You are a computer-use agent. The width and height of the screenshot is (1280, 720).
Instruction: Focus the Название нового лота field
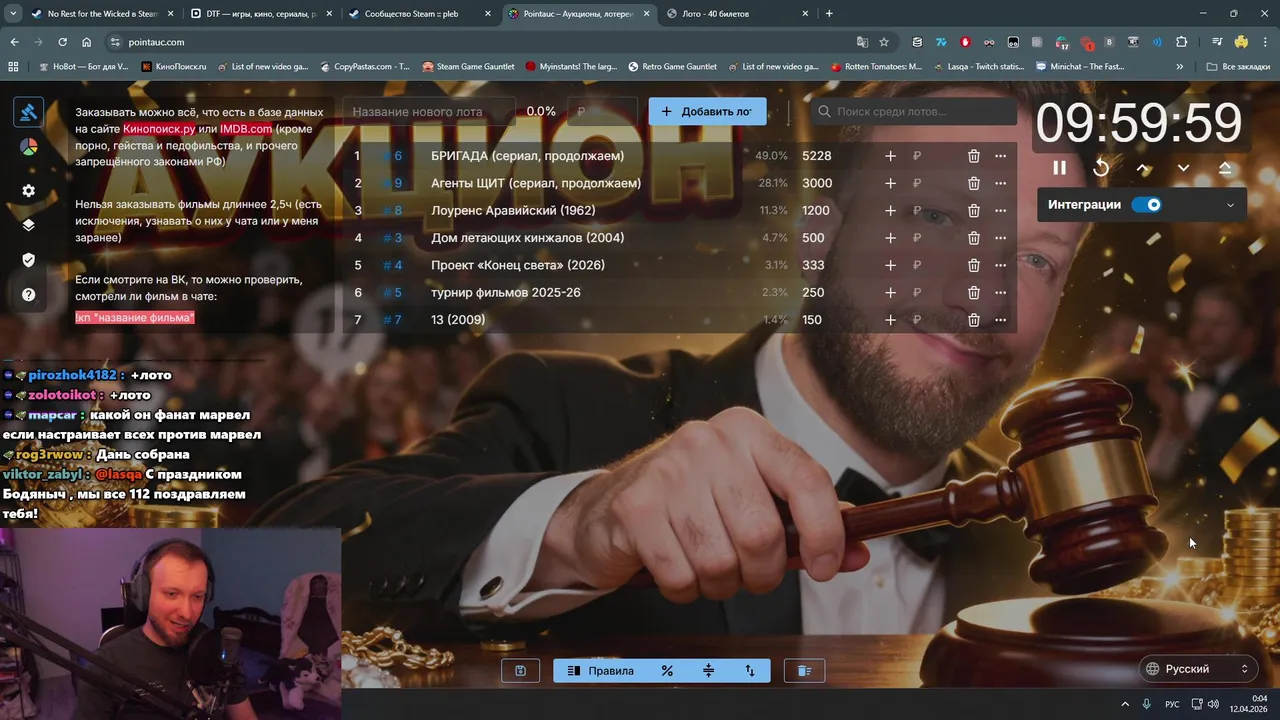pyautogui.click(x=428, y=111)
